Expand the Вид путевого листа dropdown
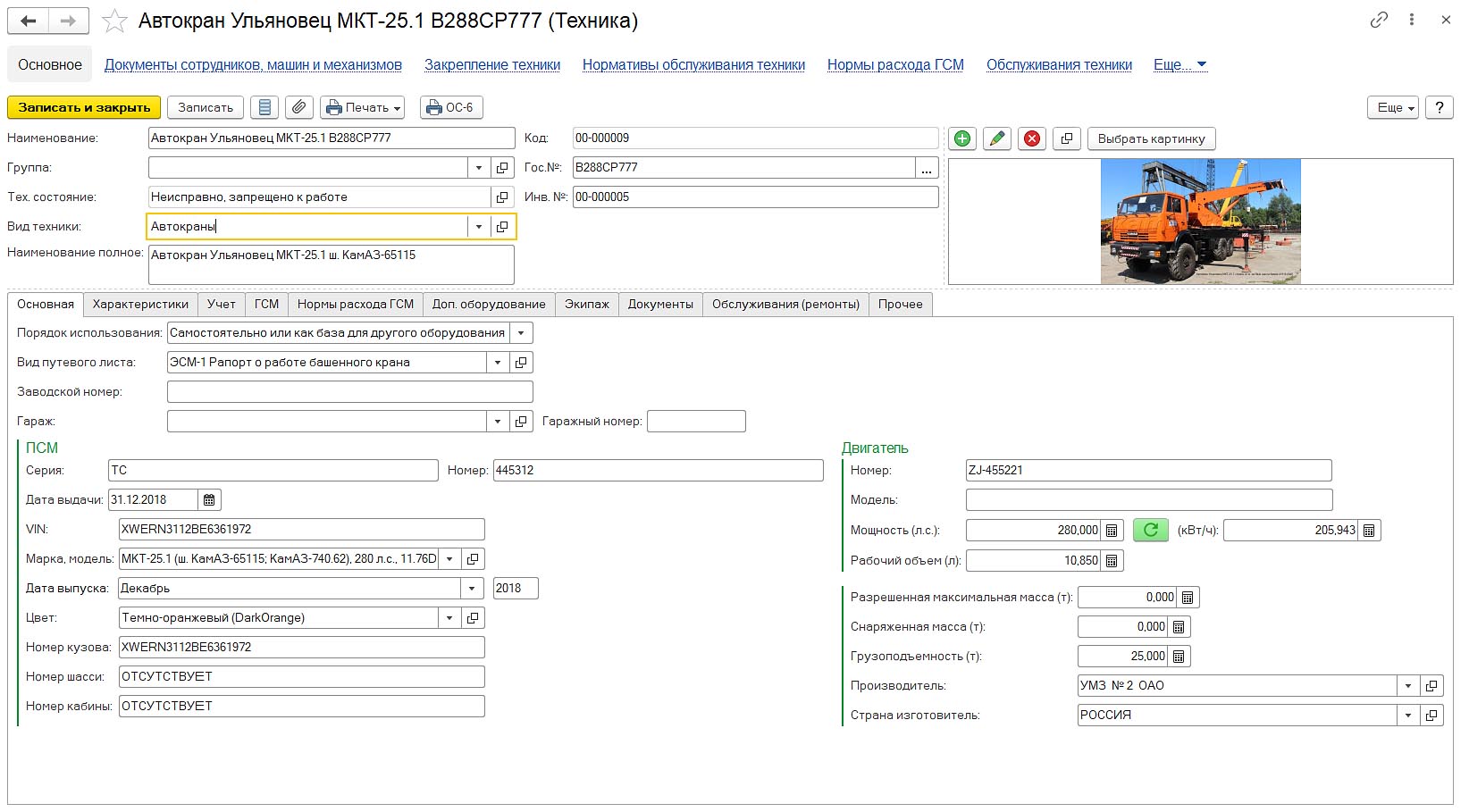The width and height of the screenshot is (1469, 812). point(498,363)
